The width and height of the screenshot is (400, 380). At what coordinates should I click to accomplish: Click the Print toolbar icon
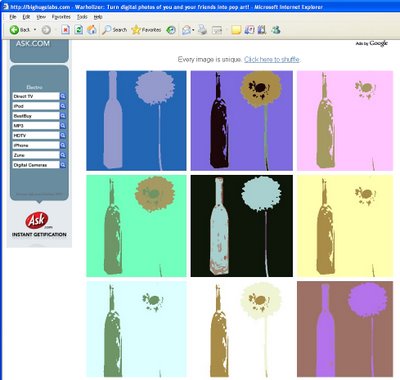coord(202,30)
